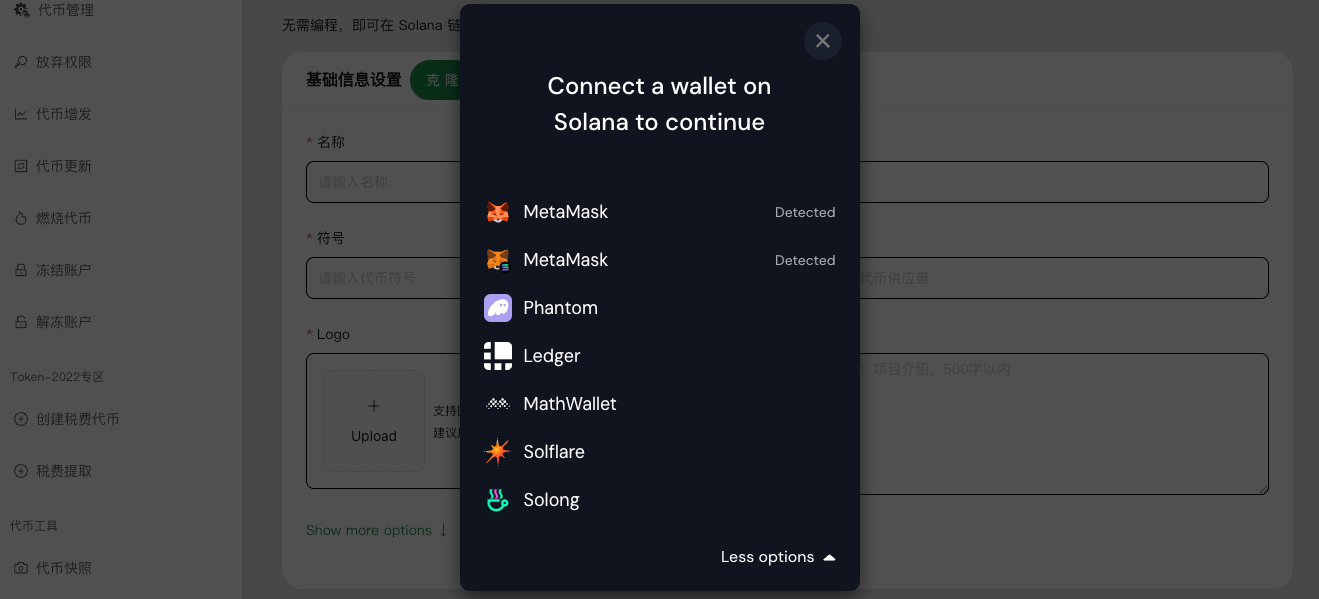Open 代币快照 in the sidebar
The width and height of the screenshot is (1319, 599).
[x=64, y=568]
